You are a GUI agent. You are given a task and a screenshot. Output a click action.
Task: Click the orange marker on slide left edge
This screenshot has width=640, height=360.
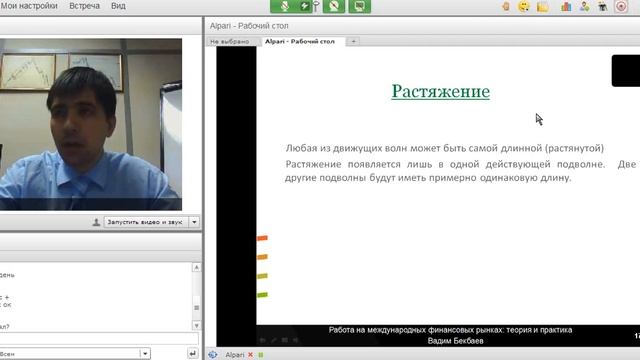coord(262,257)
